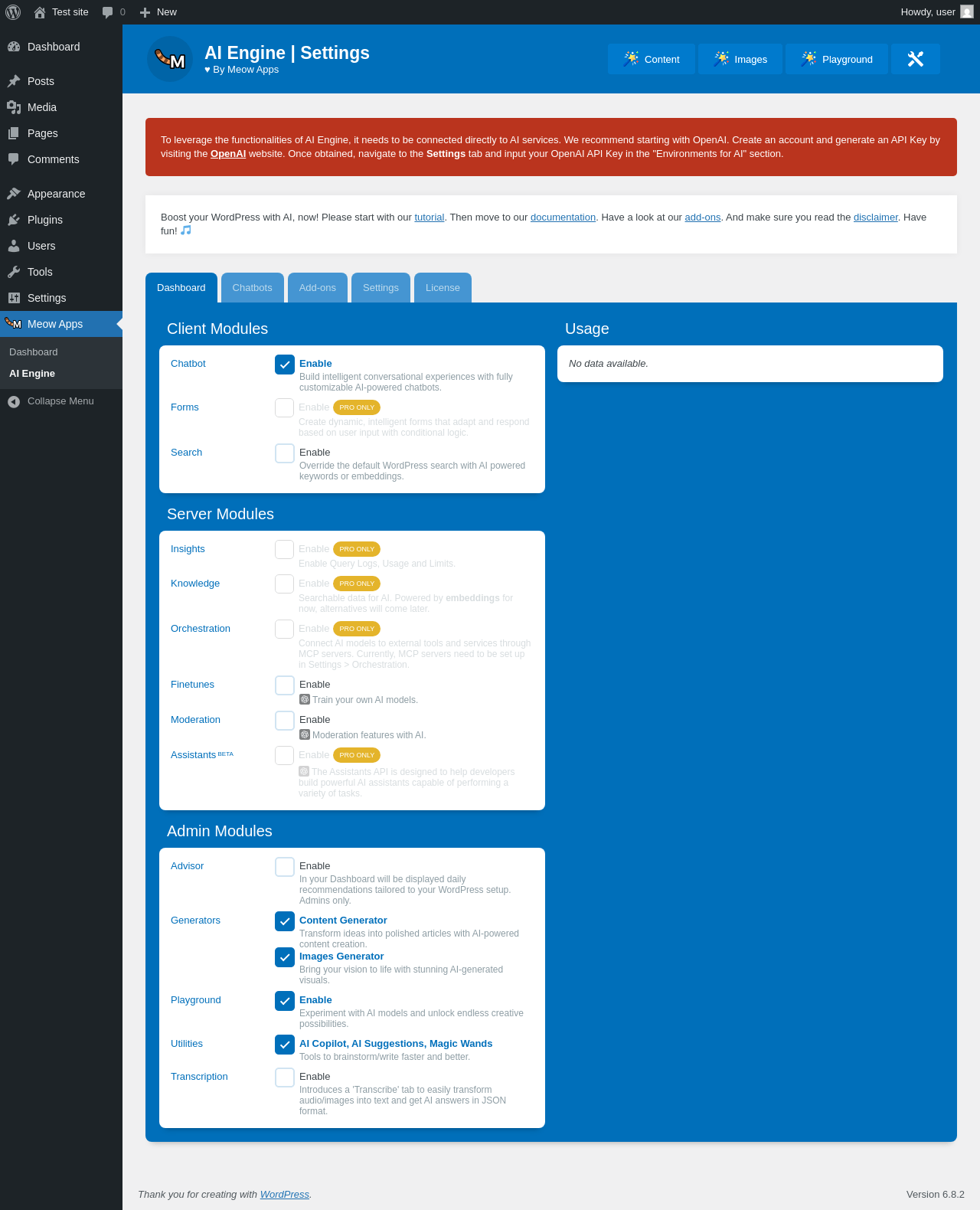
Task: Enable the Moderation checkbox
Action: point(285,721)
